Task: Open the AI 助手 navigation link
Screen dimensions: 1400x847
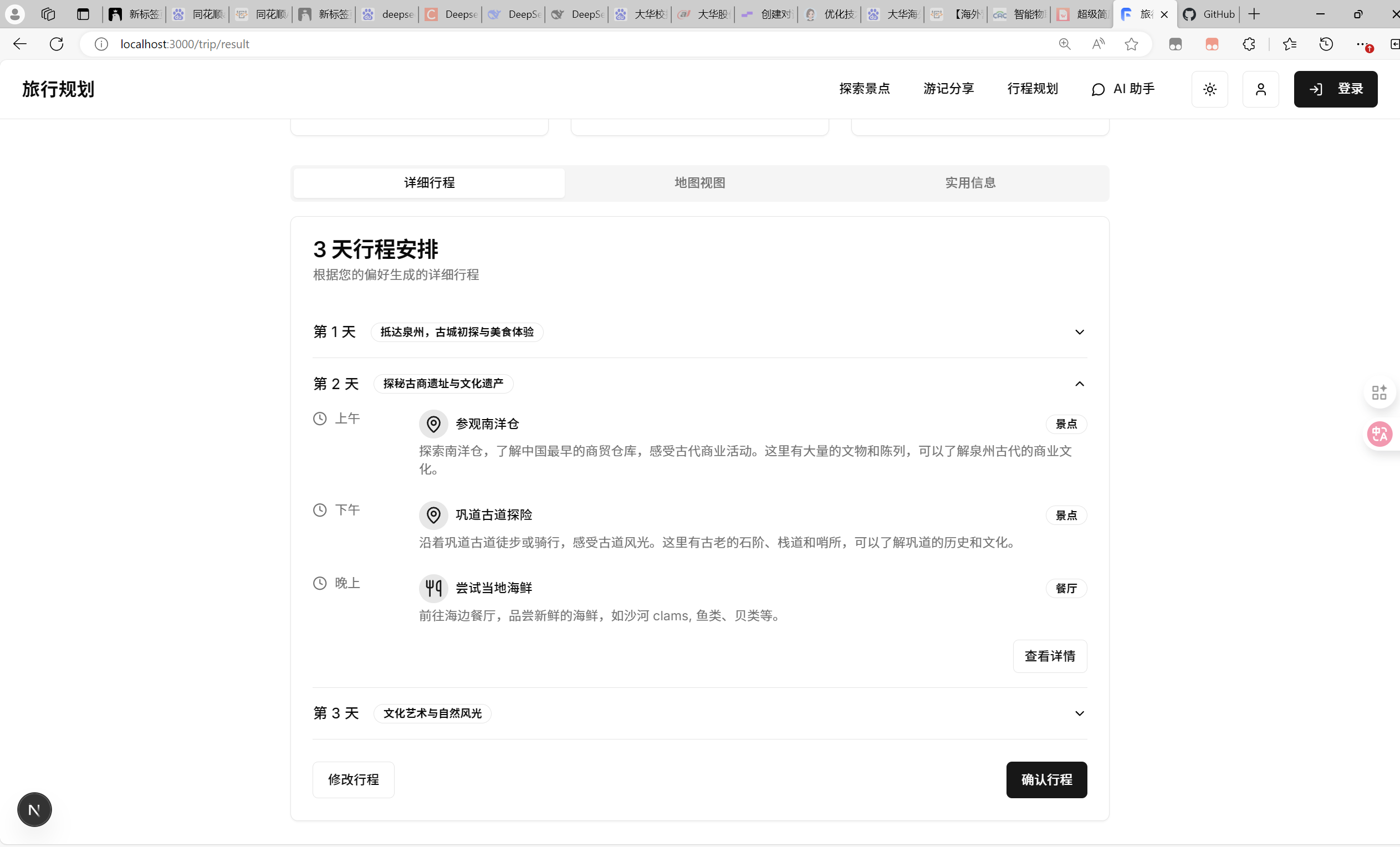Action: coord(1123,89)
